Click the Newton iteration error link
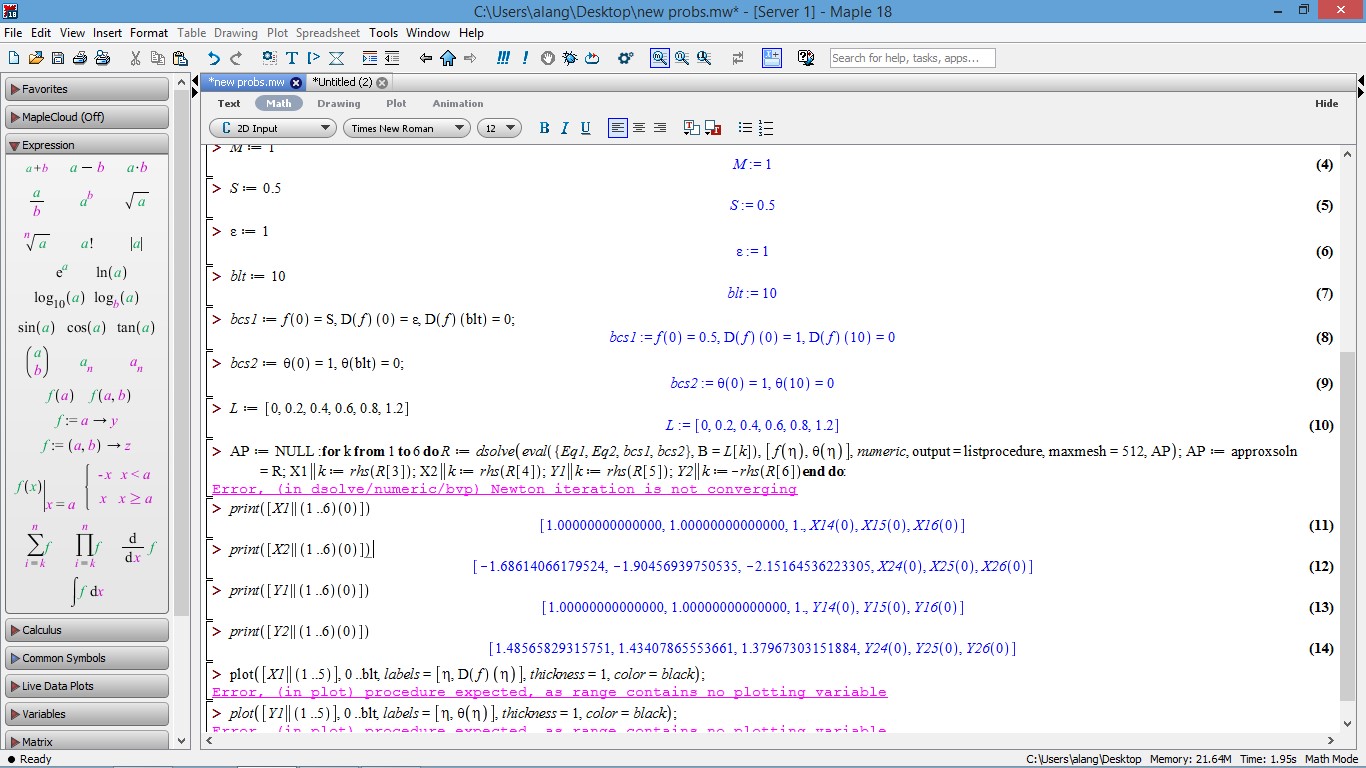 [x=505, y=489]
